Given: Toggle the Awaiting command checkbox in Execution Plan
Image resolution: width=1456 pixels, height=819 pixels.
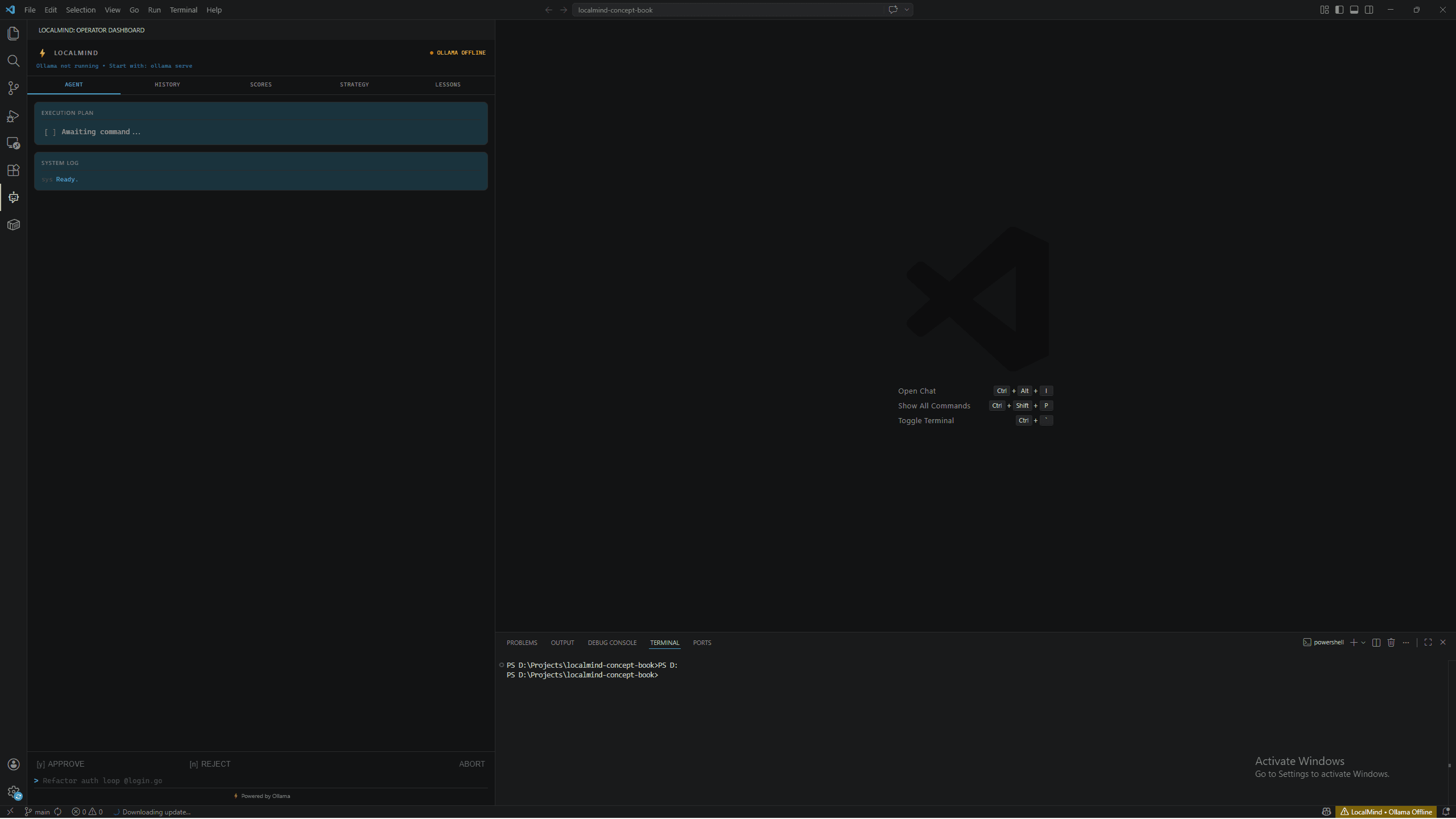Looking at the screenshot, I should coord(50,132).
